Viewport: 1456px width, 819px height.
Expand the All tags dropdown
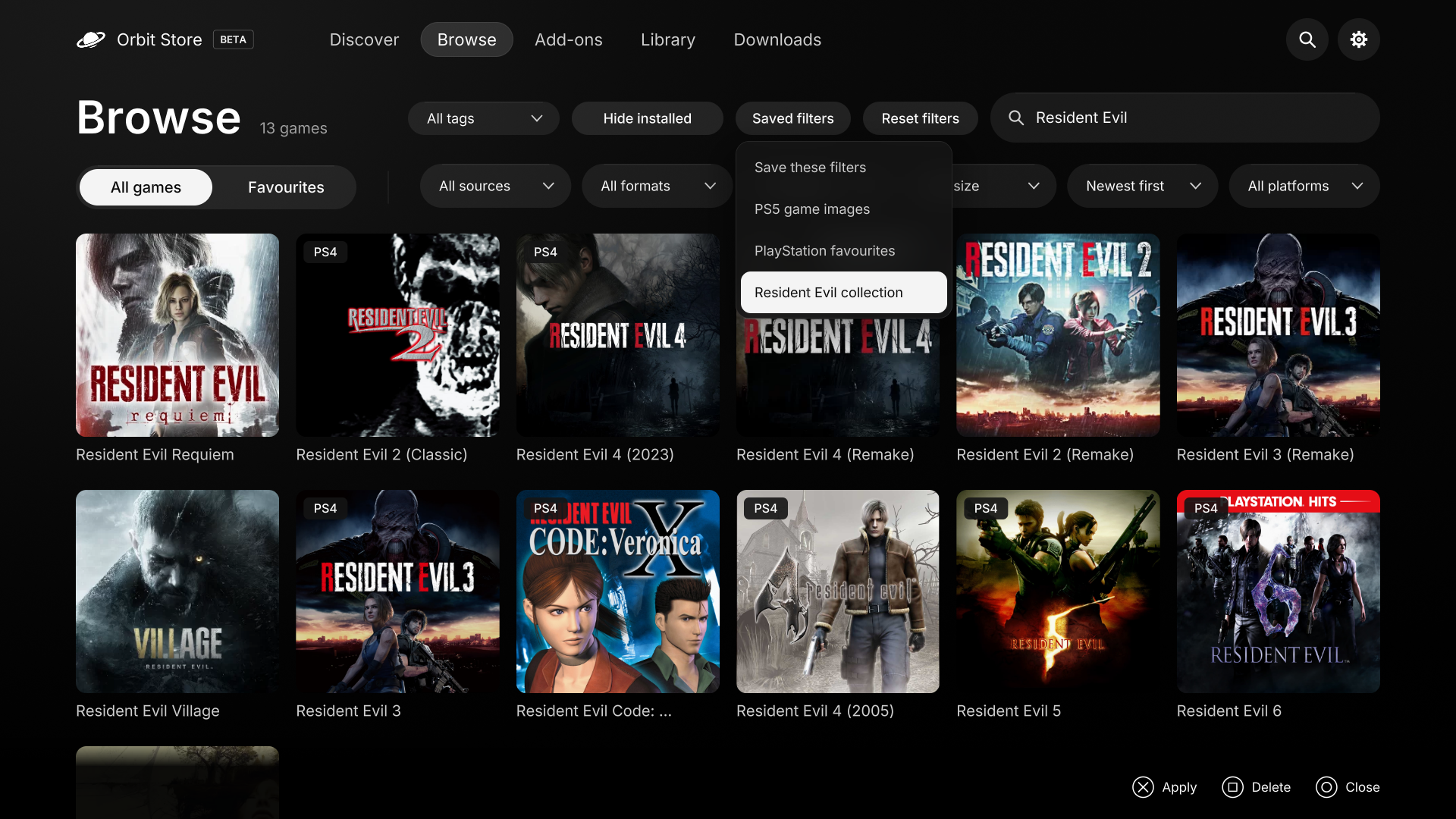click(484, 118)
